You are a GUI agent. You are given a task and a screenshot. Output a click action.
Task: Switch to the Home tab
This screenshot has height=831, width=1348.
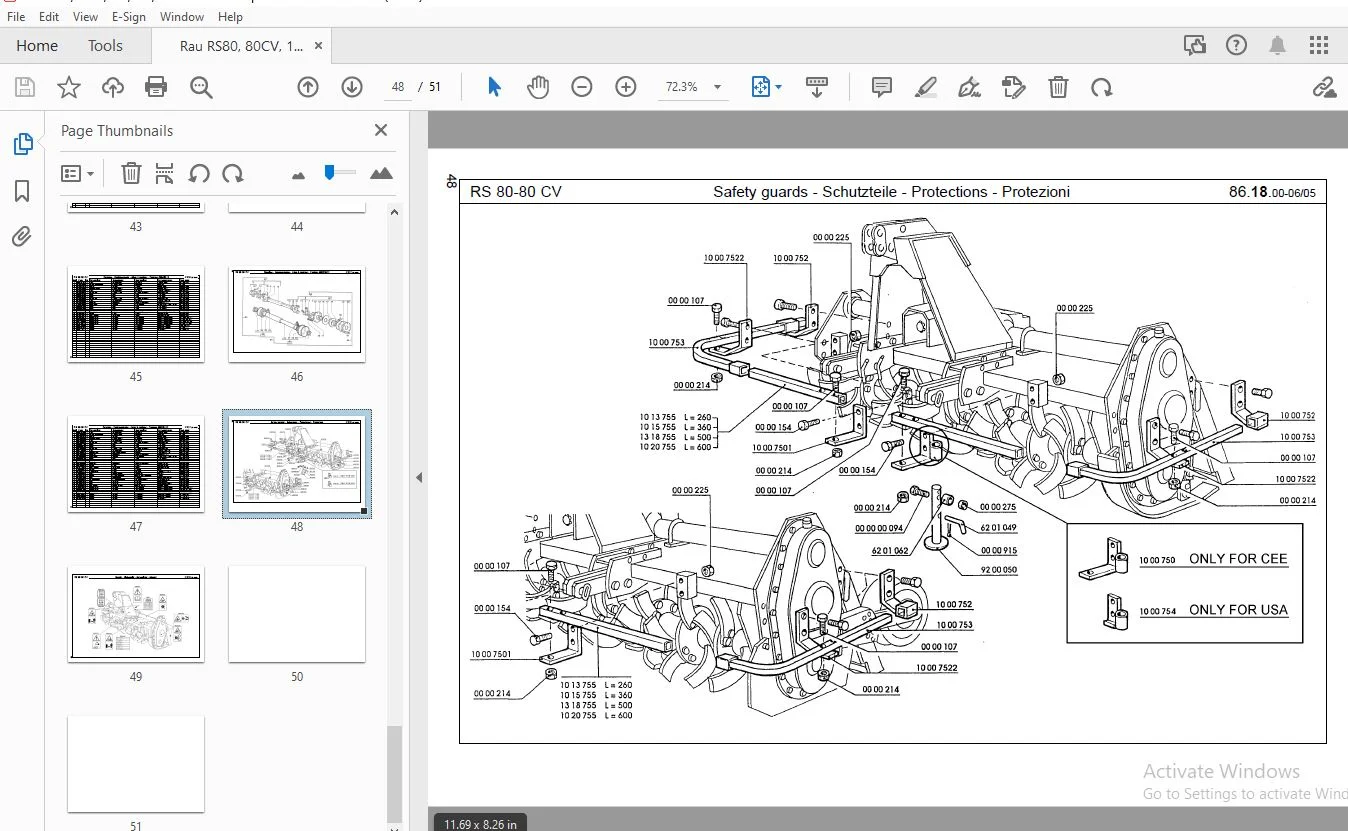(37, 45)
